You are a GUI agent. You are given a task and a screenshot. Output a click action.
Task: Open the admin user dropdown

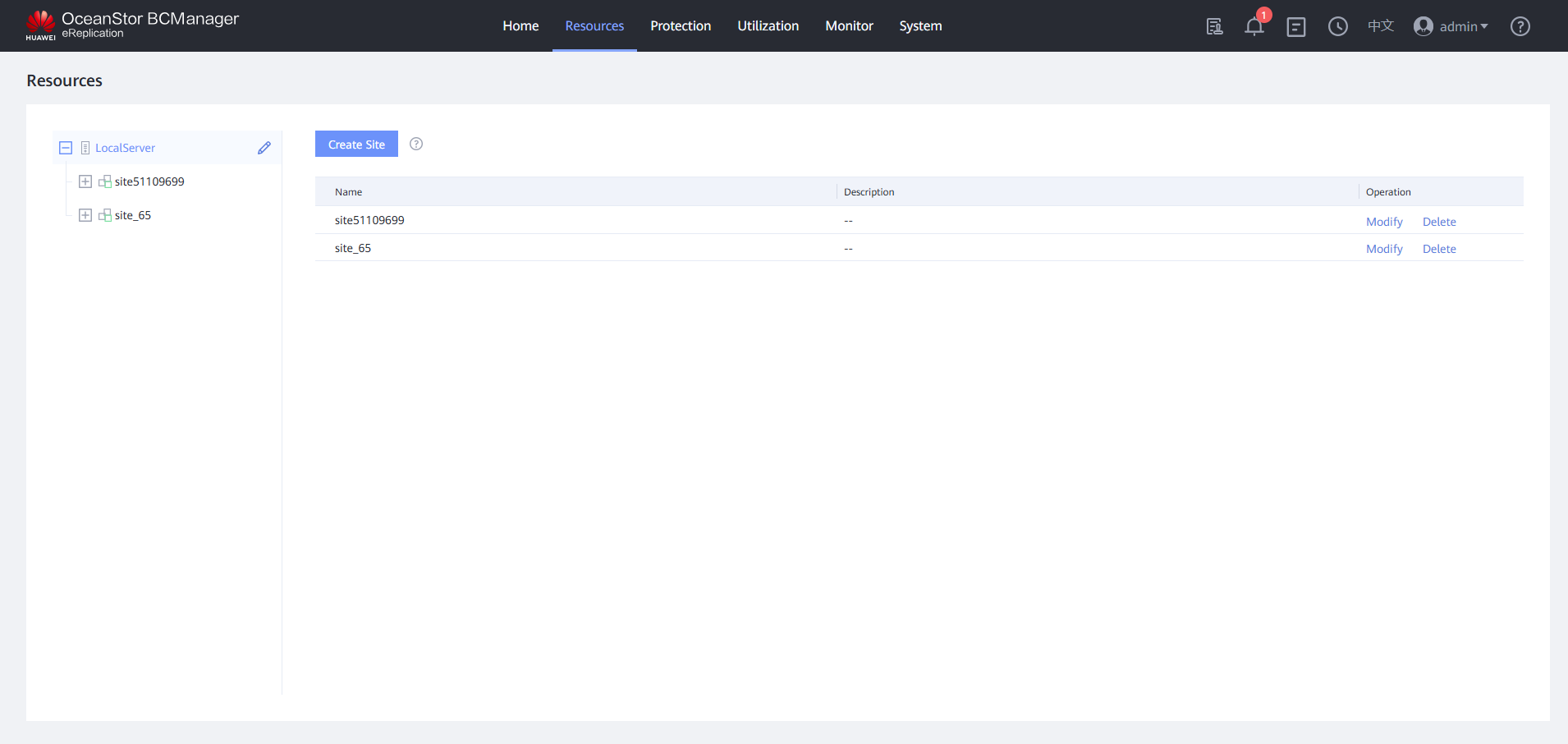pyautogui.click(x=1451, y=26)
